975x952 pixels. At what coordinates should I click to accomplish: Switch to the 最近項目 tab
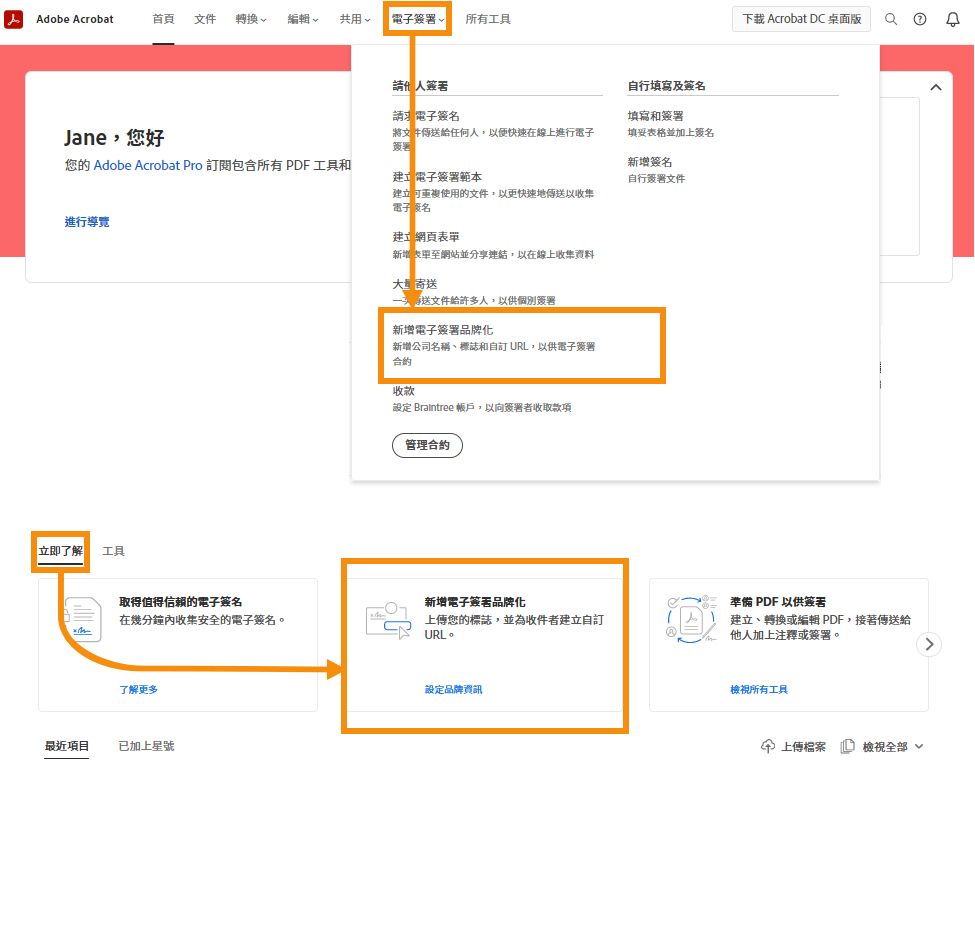(x=67, y=746)
